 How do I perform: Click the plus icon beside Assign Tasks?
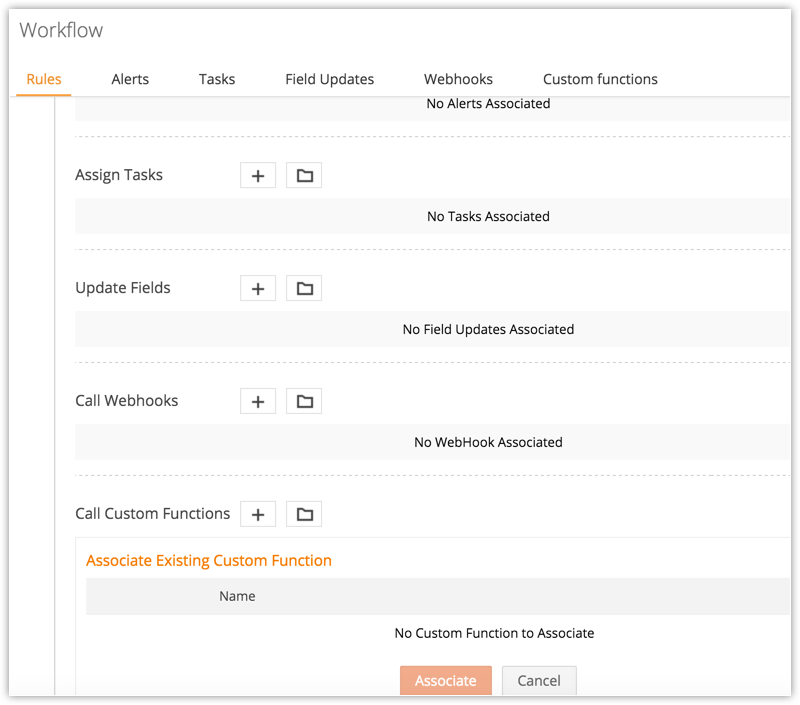258,176
